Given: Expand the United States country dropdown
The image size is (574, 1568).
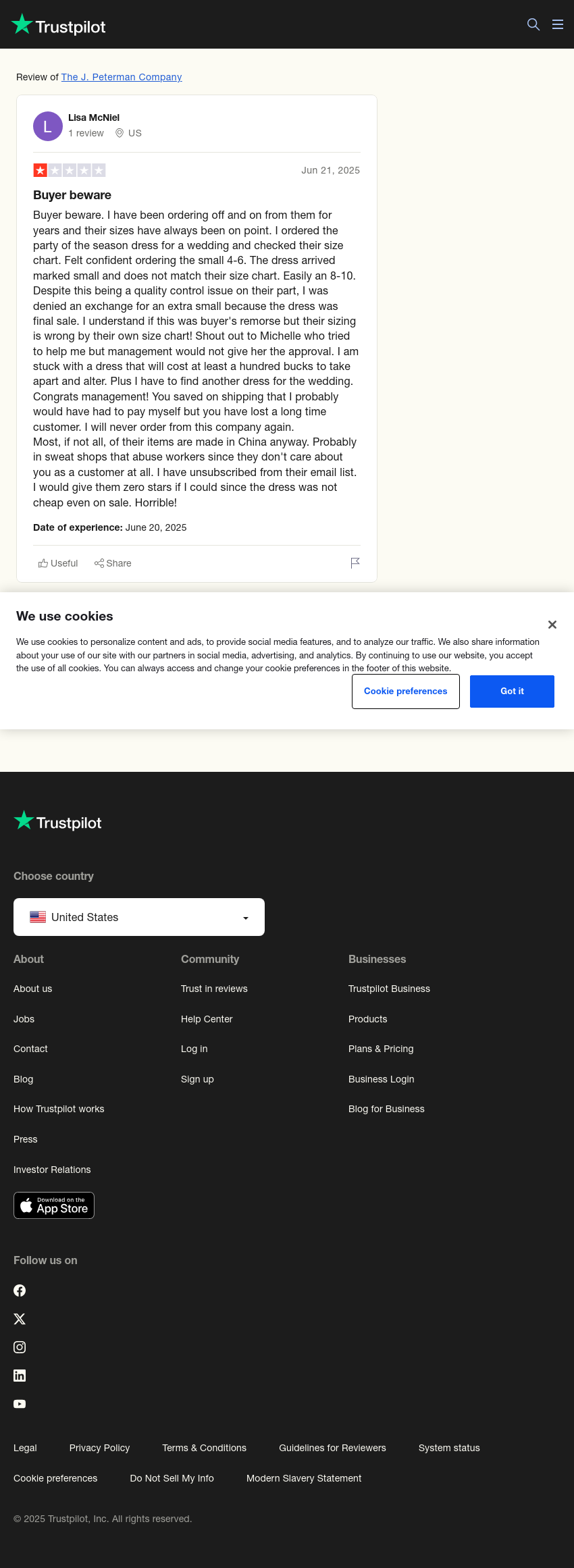Looking at the screenshot, I should [139, 917].
